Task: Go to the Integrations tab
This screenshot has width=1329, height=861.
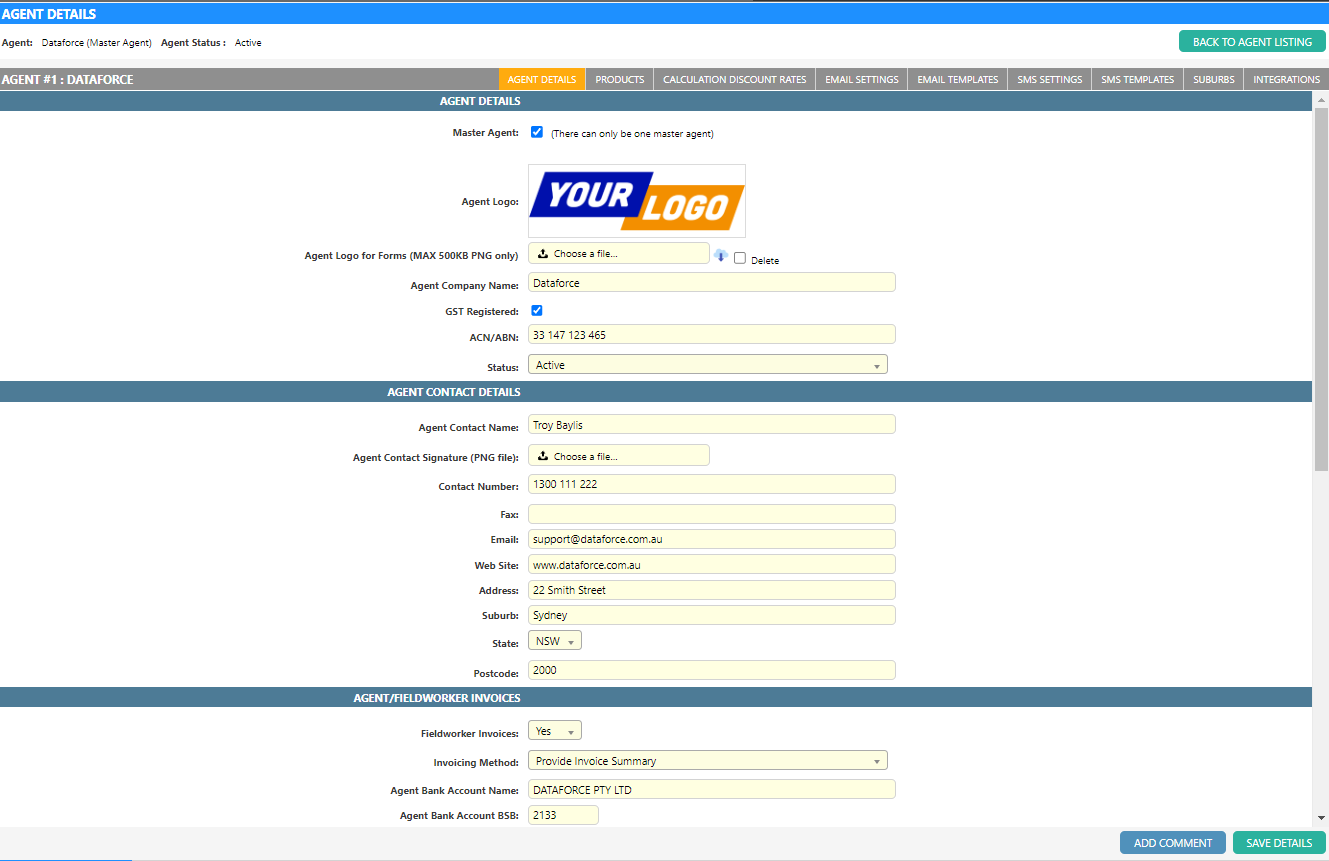Action: pos(1286,79)
